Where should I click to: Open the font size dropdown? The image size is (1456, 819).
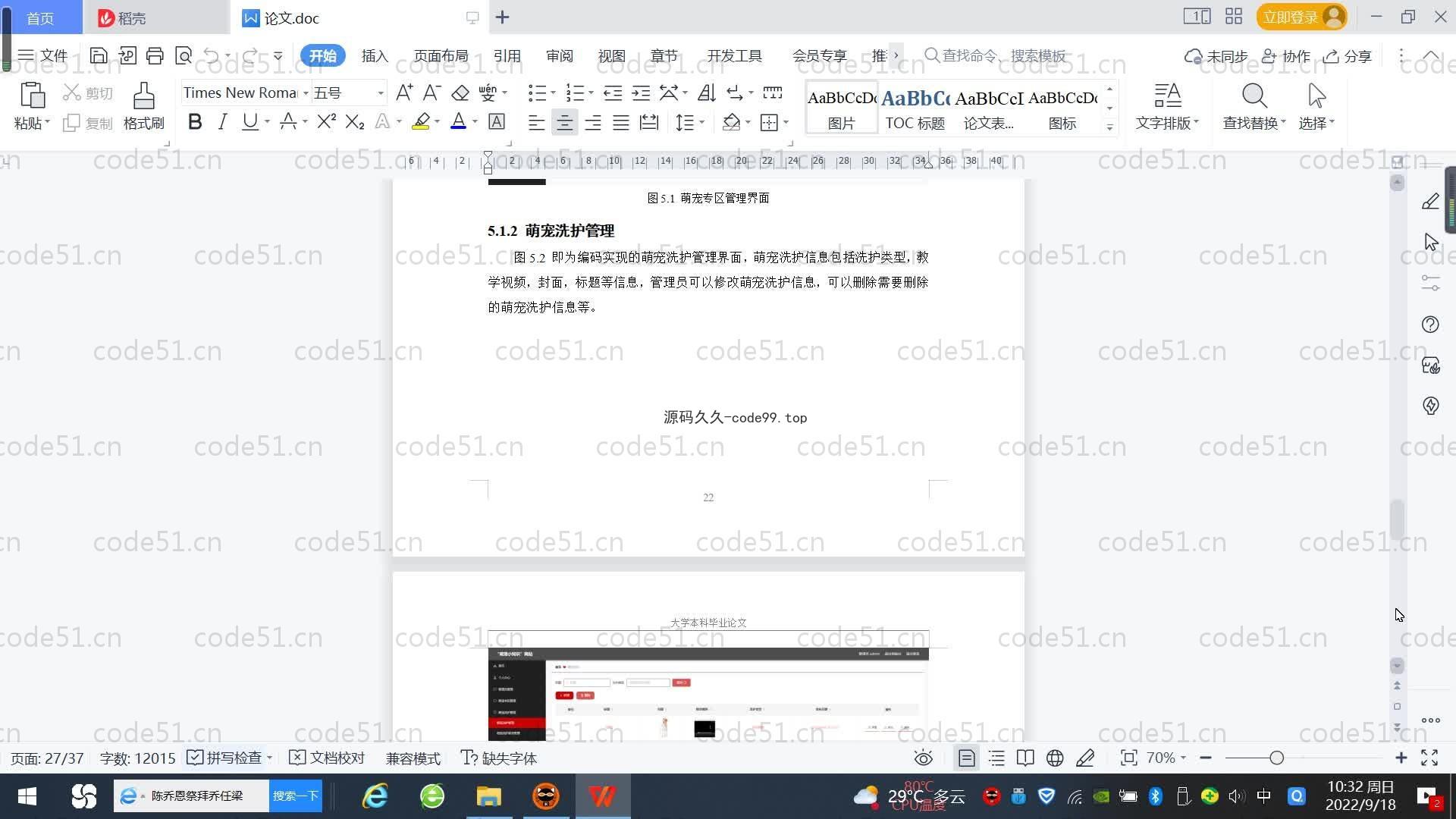coord(381,93)
